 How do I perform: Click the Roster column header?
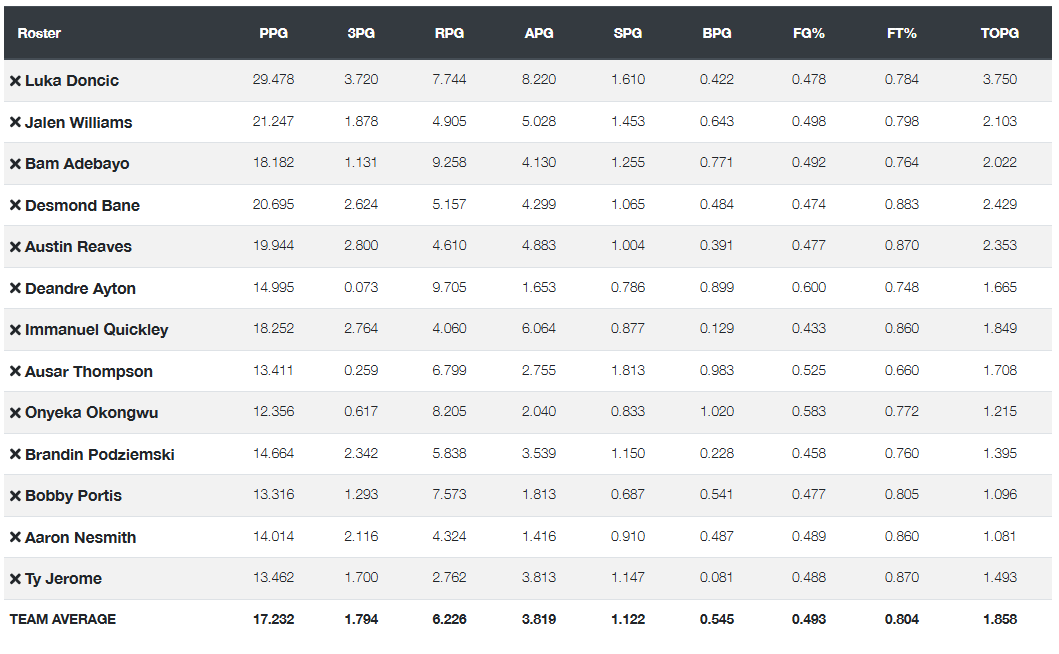[x=39, y=33]
